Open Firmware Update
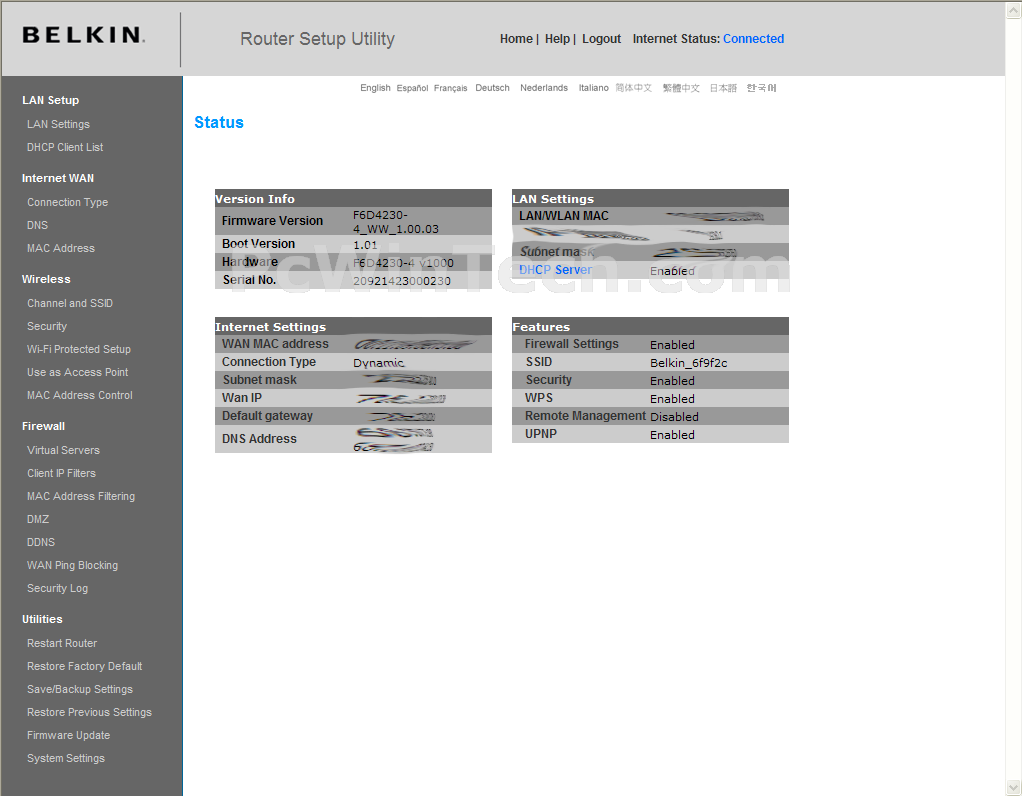This screenshot has width=1022, height=796. click(68, 735)
